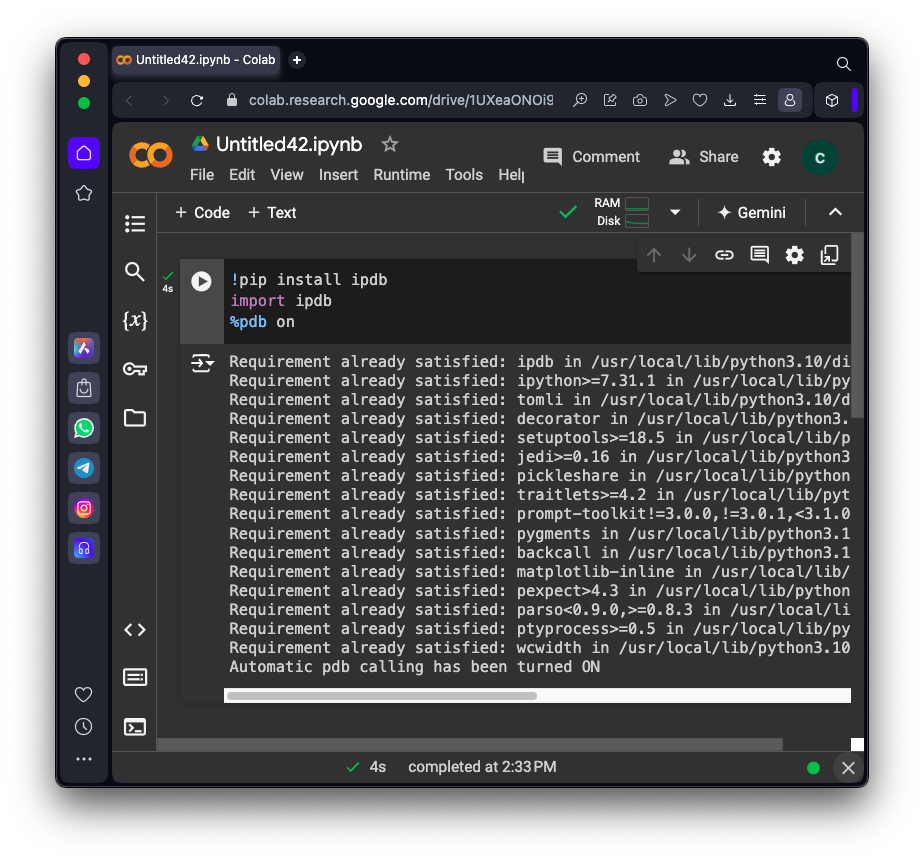Open Colab settings gear in header

click(771, 157)
